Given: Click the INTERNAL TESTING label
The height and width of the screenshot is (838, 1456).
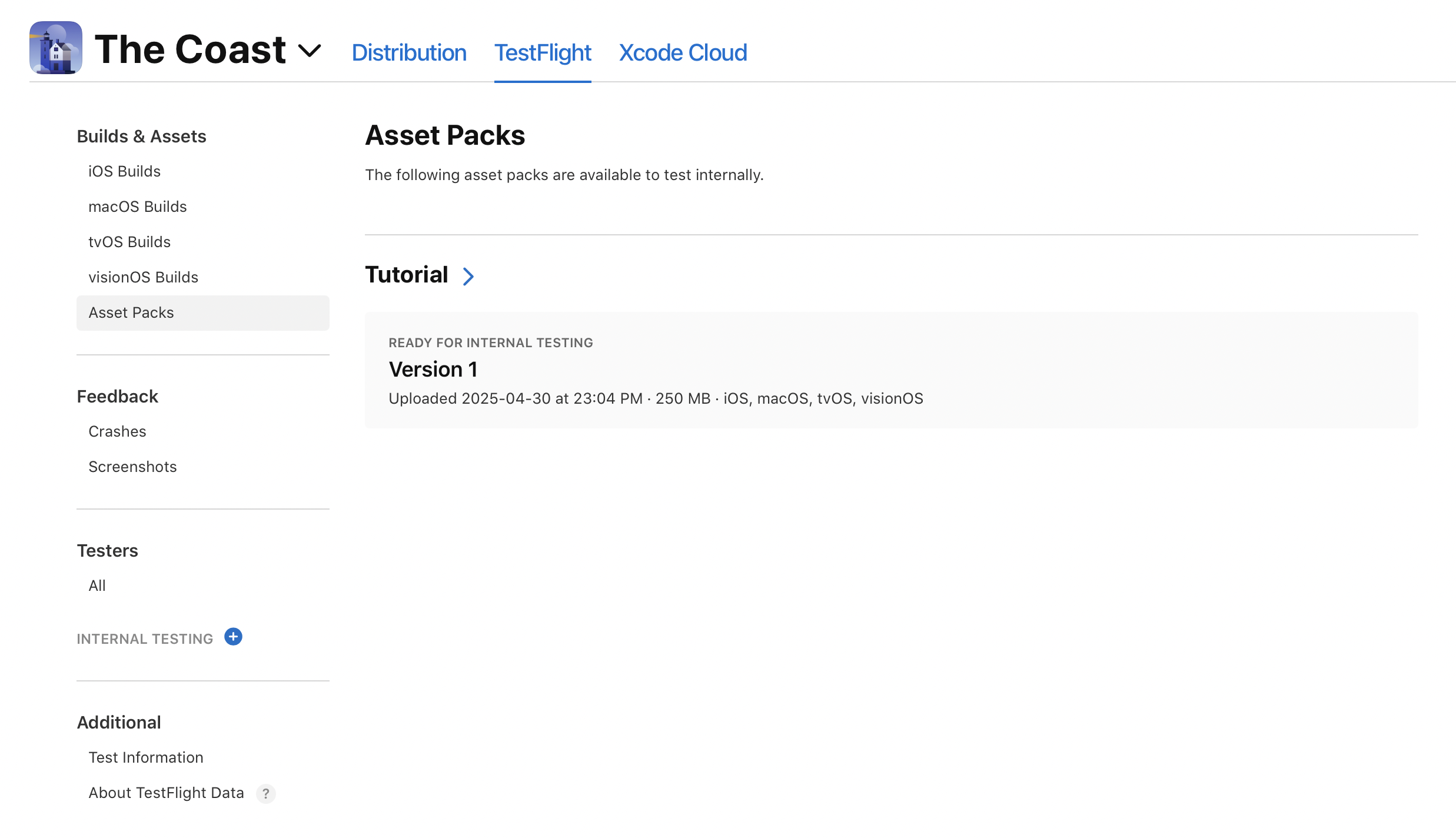Looking at the screenshot, I should coord(145,639).
